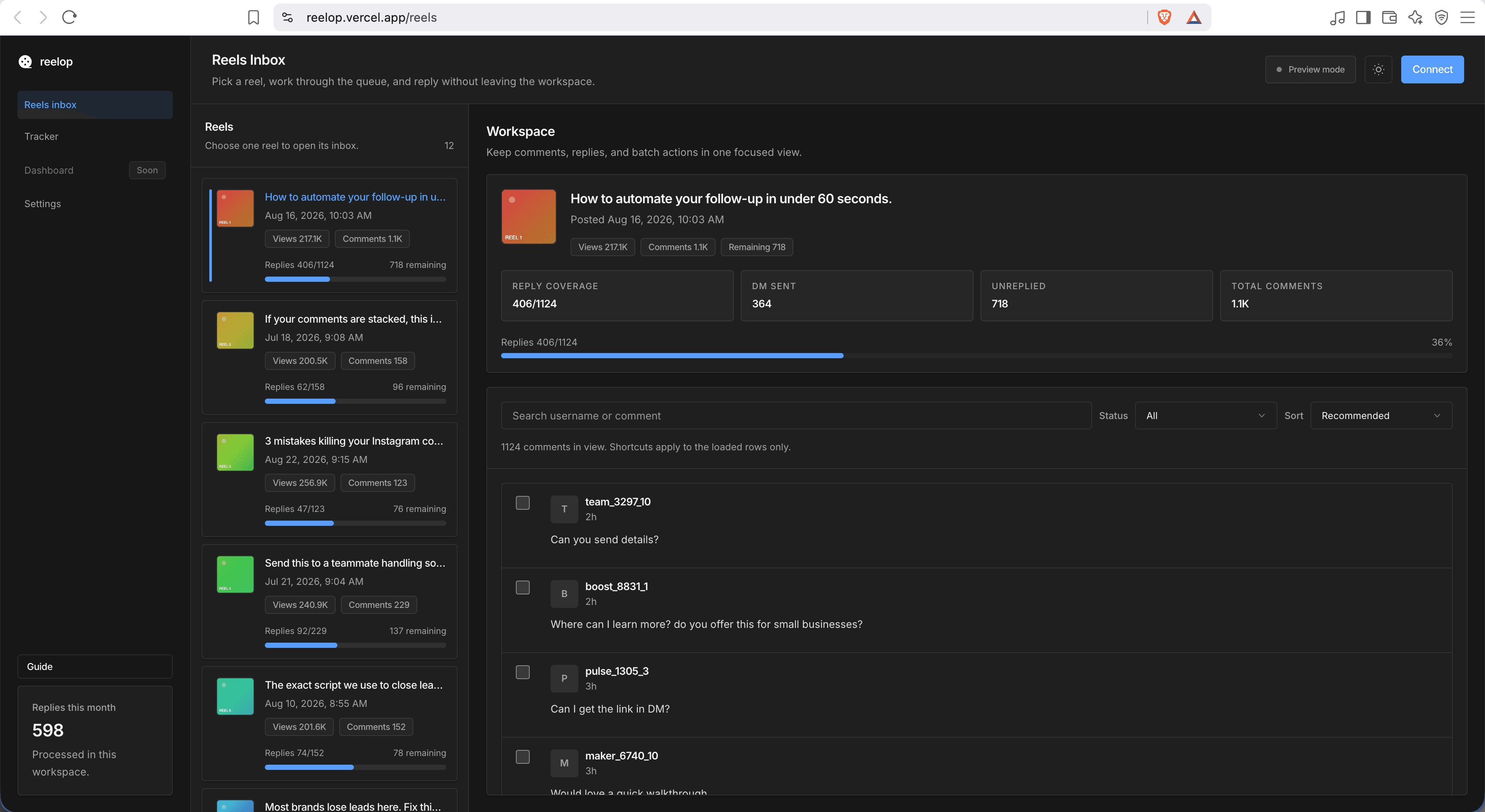
Task: Select the checkbox for boost_8831_1 comment
Action: pos(523,587)
